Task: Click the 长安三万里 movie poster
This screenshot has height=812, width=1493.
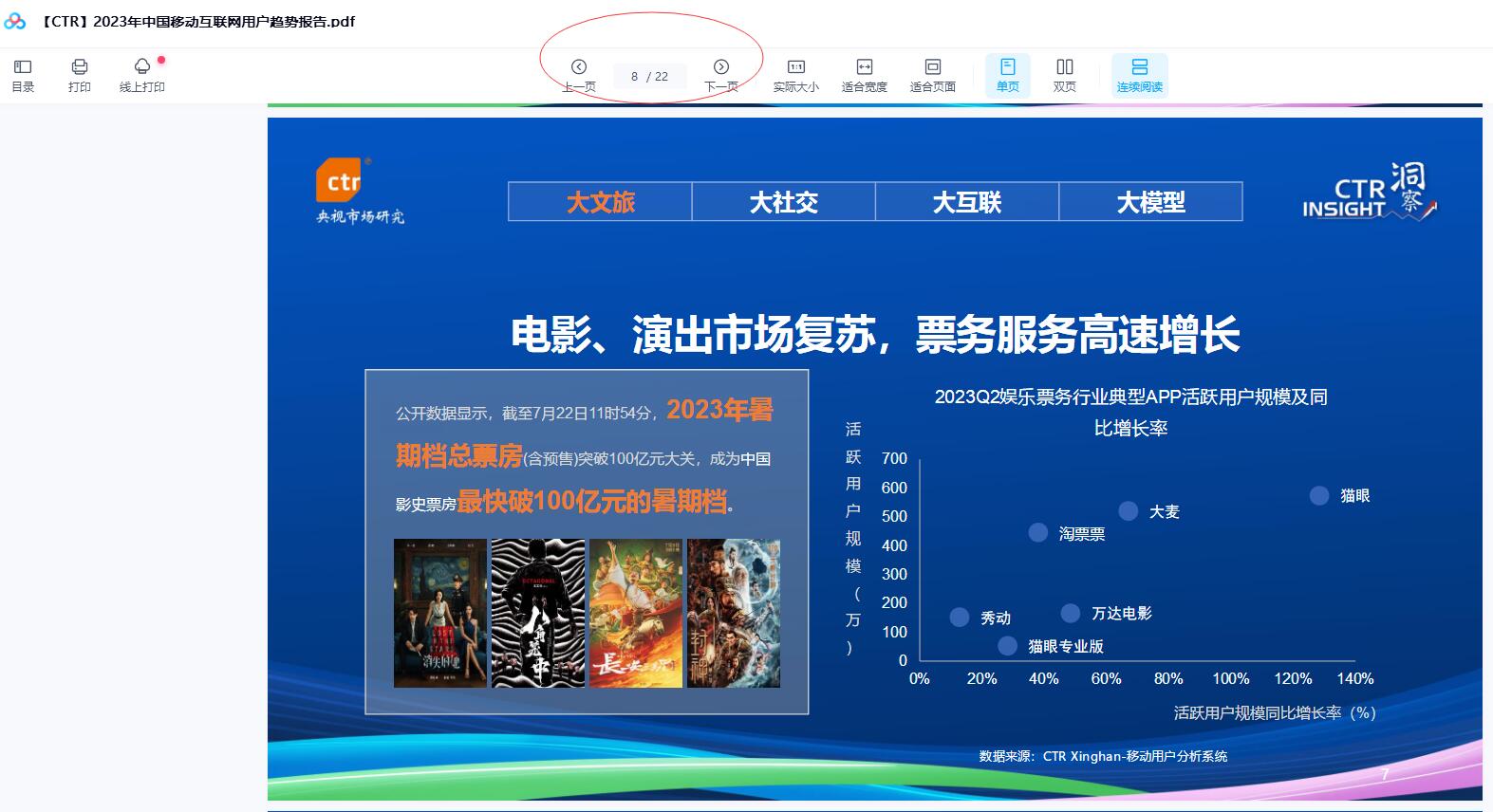Action: click(636, 613)
